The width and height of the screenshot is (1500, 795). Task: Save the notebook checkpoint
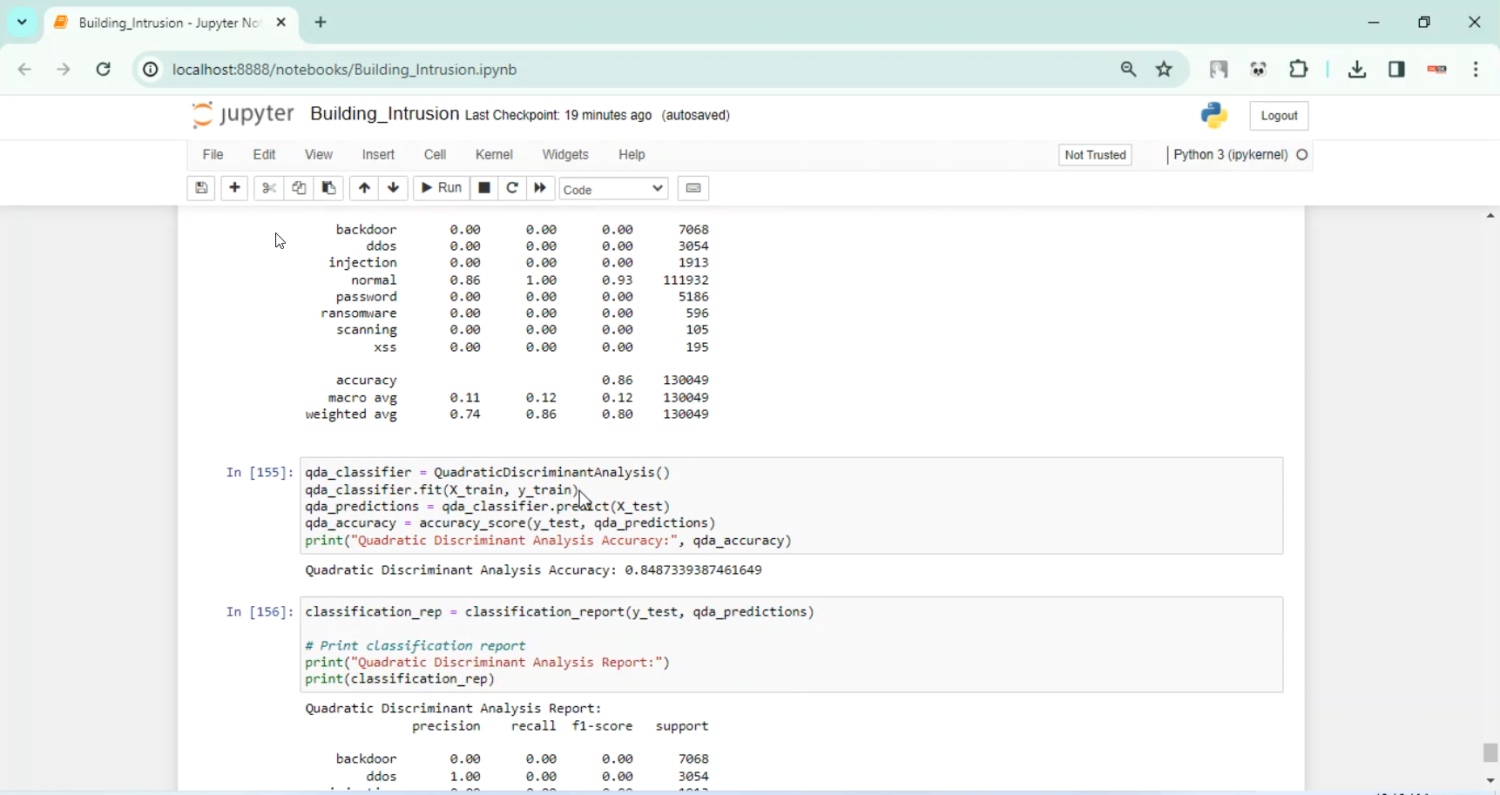click(201, 188)
